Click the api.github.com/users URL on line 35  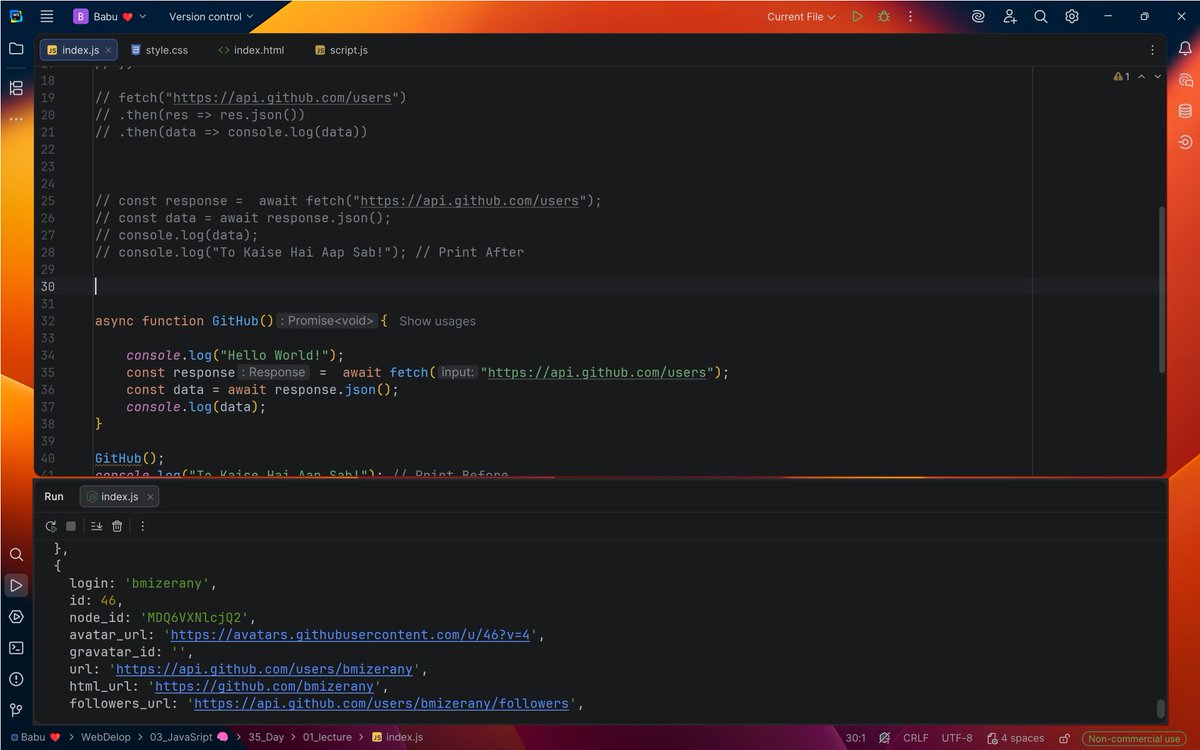click(598, 372)
